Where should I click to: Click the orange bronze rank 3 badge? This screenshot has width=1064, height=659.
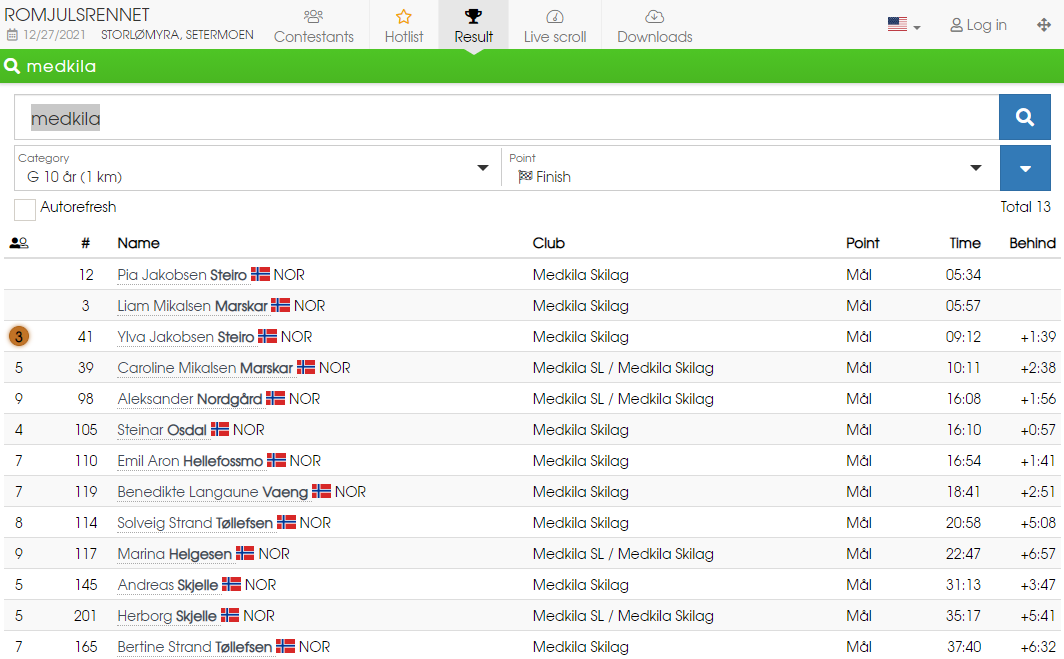click(x=19, y=337)
